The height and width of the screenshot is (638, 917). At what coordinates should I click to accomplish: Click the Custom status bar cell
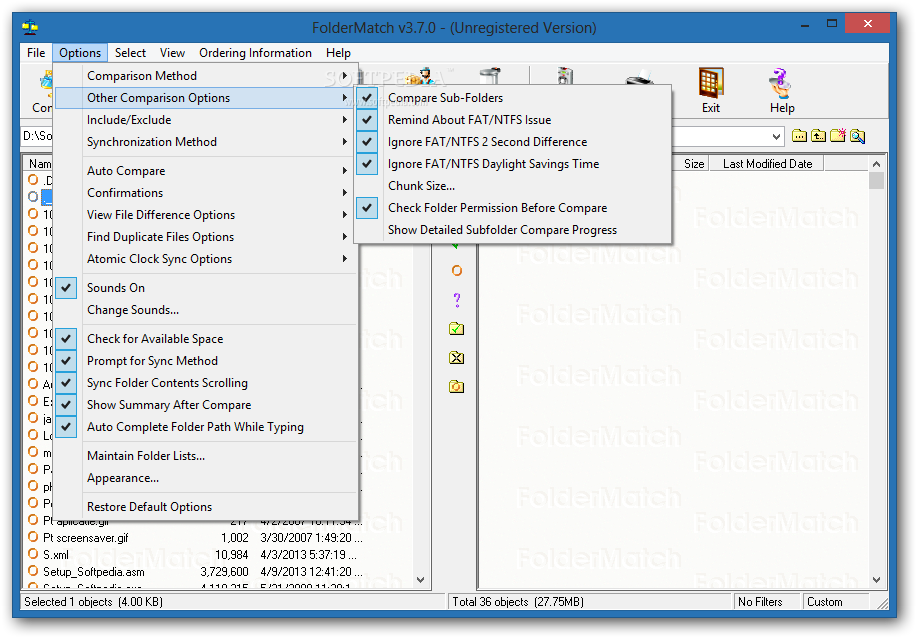836,602
